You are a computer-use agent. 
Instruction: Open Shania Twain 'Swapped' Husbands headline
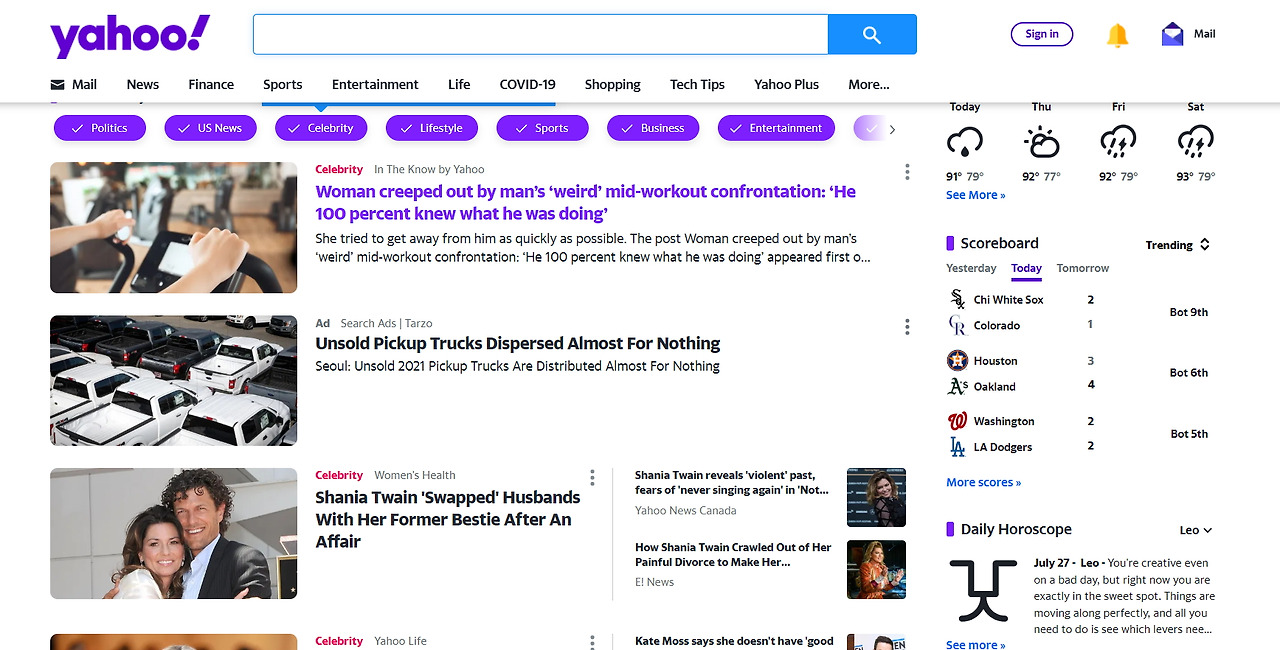pyautogui.click(x=447, y=519)
